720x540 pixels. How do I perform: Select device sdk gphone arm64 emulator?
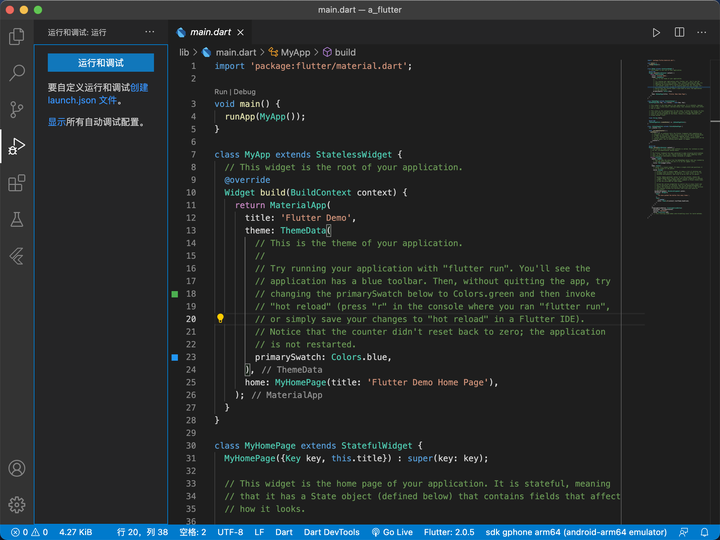click(576, 532)
